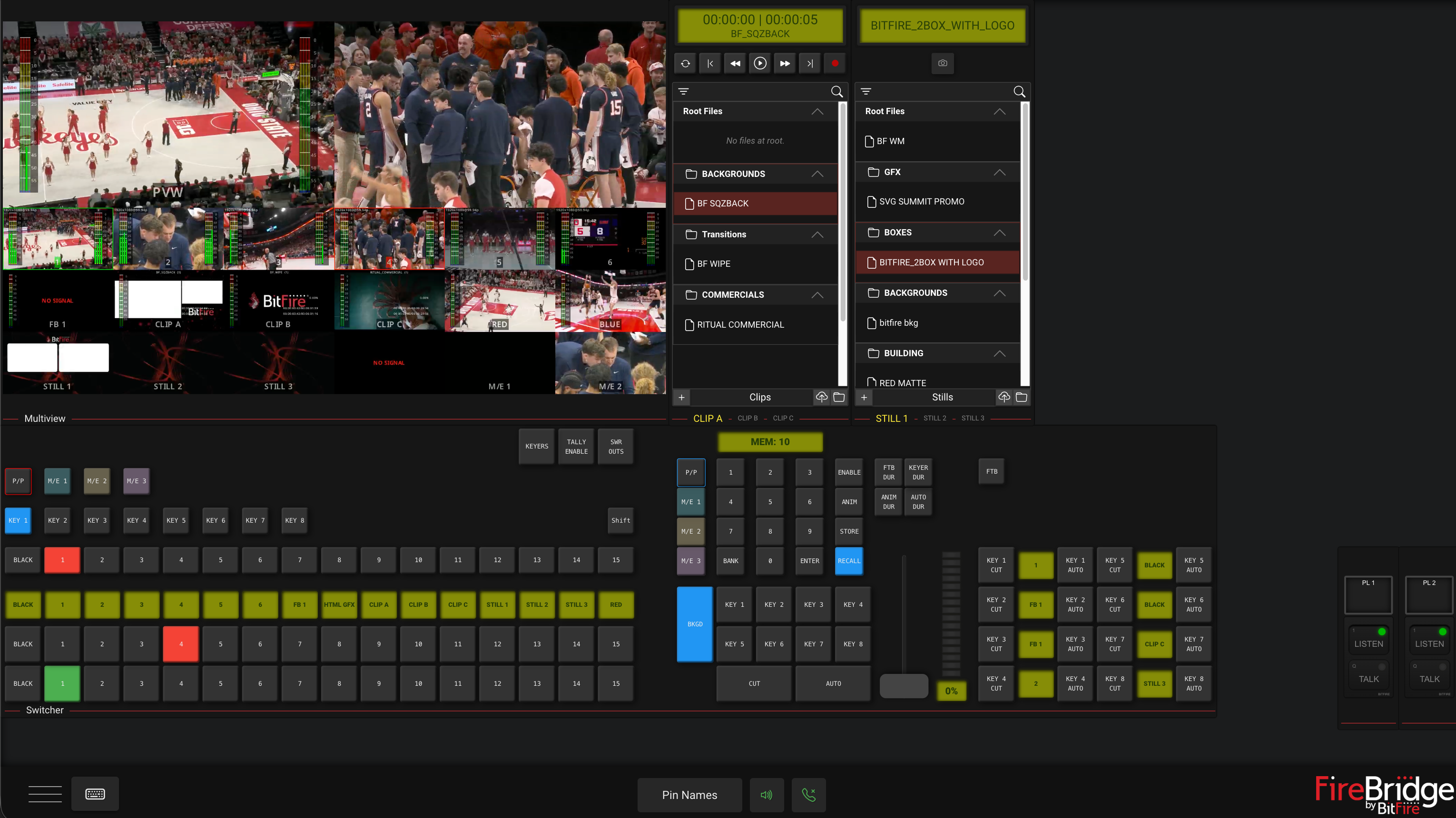The width and height of the screenshot is (1456, 818).
Task: Add a new still with plus icon
Action: click(x=864, y=397)
